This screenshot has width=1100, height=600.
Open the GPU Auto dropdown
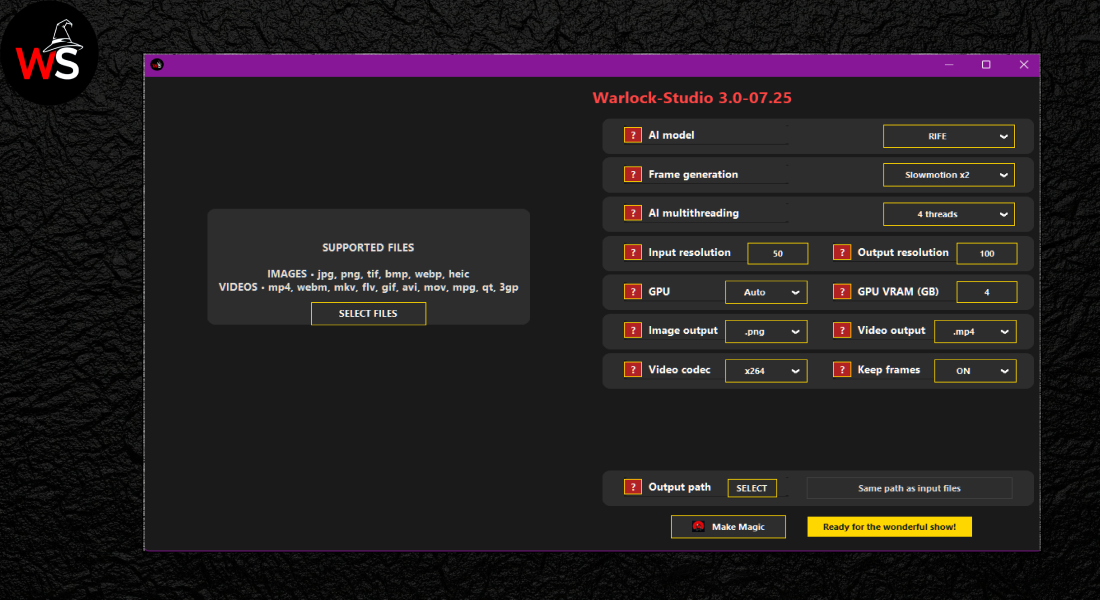(x=766, y=292)
